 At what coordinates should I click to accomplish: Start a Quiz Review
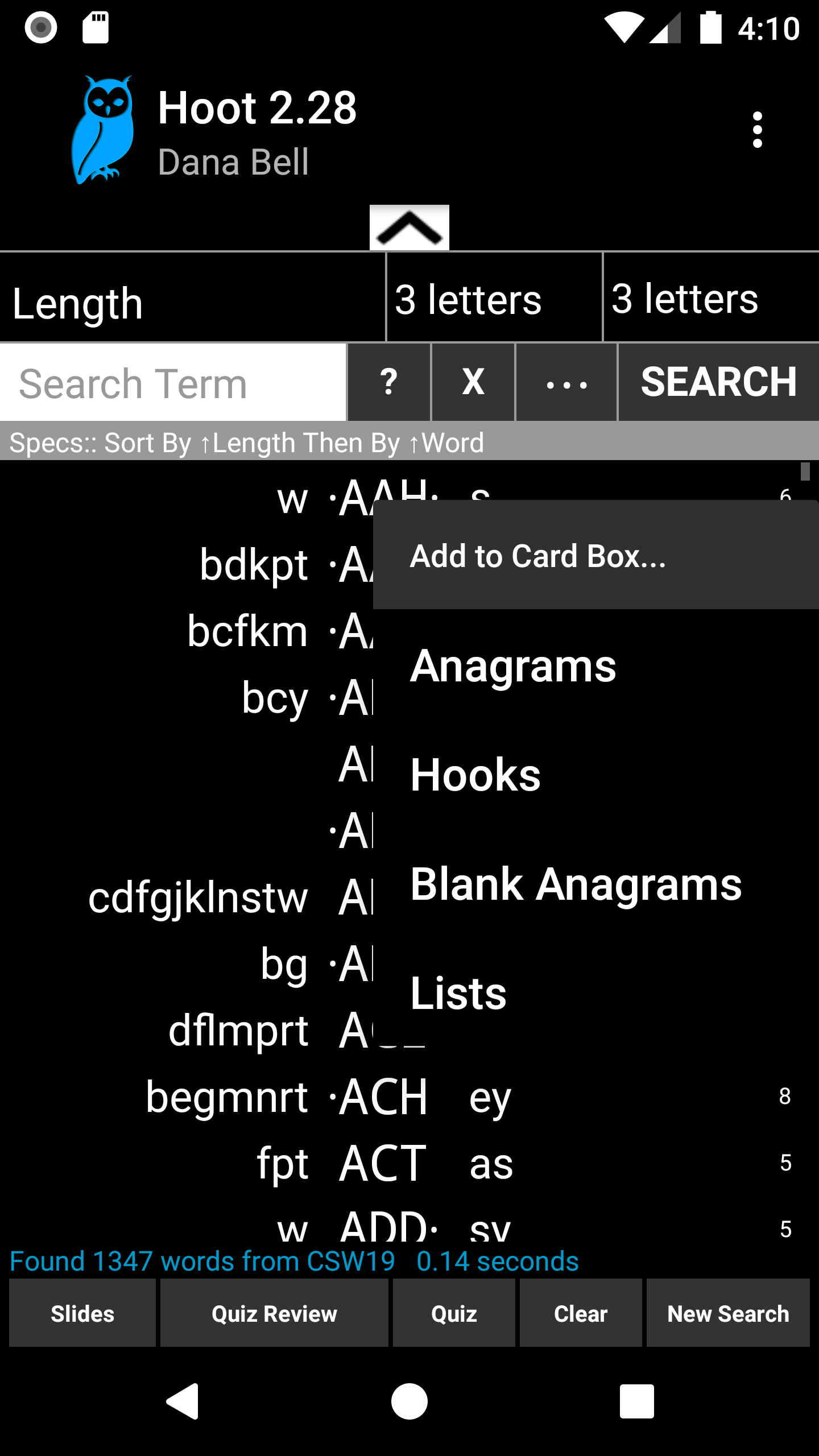[274, 1314]
